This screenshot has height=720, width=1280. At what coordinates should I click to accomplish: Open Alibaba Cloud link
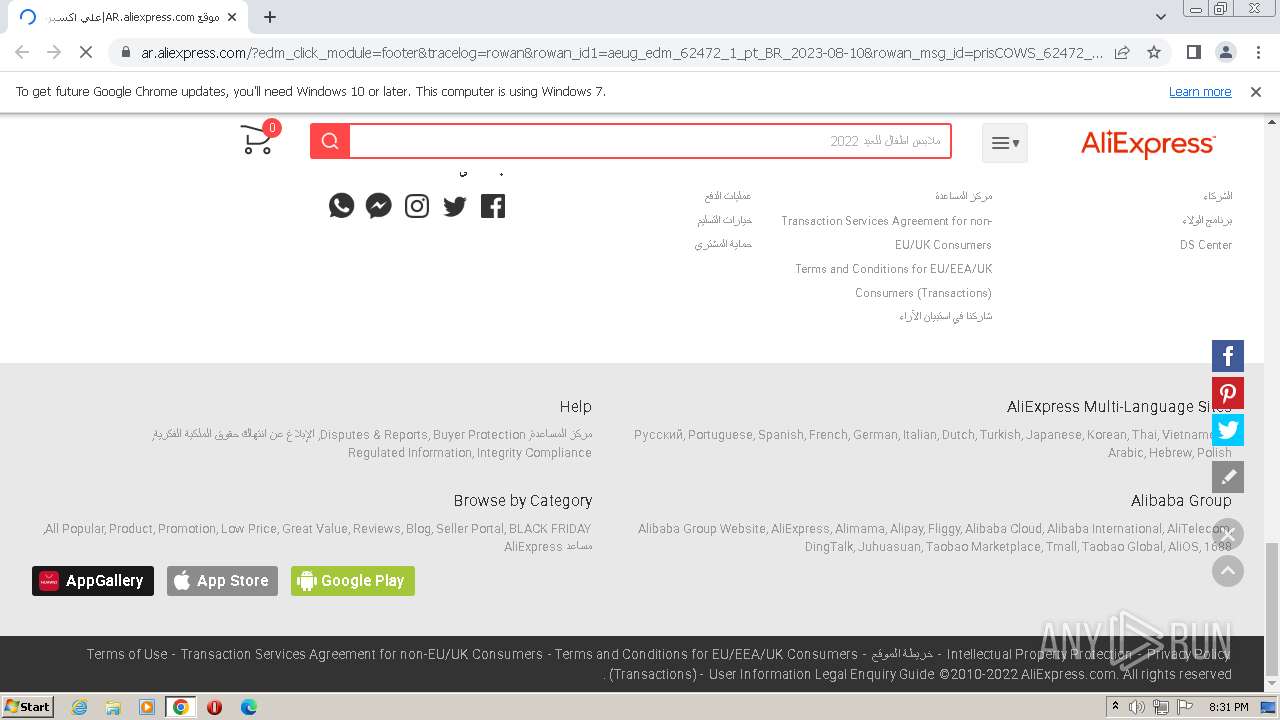click(x=1003, y=529)
